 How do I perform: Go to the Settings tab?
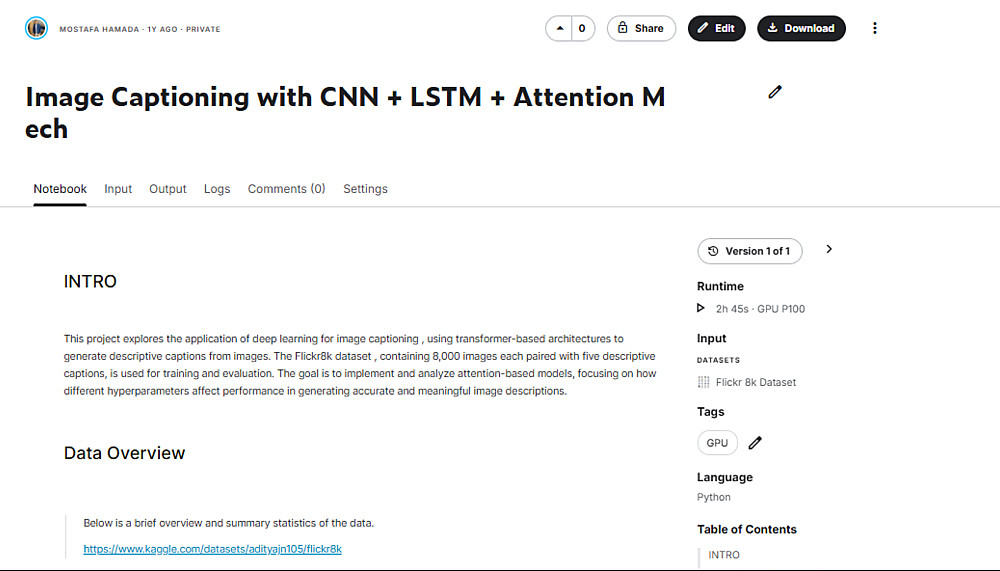tap(365, 189)
